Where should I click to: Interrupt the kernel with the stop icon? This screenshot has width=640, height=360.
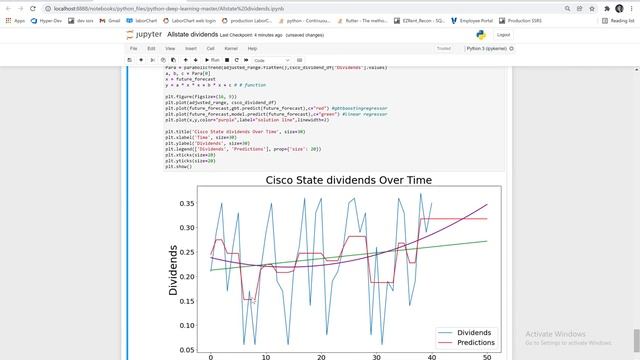coord(227,60)
